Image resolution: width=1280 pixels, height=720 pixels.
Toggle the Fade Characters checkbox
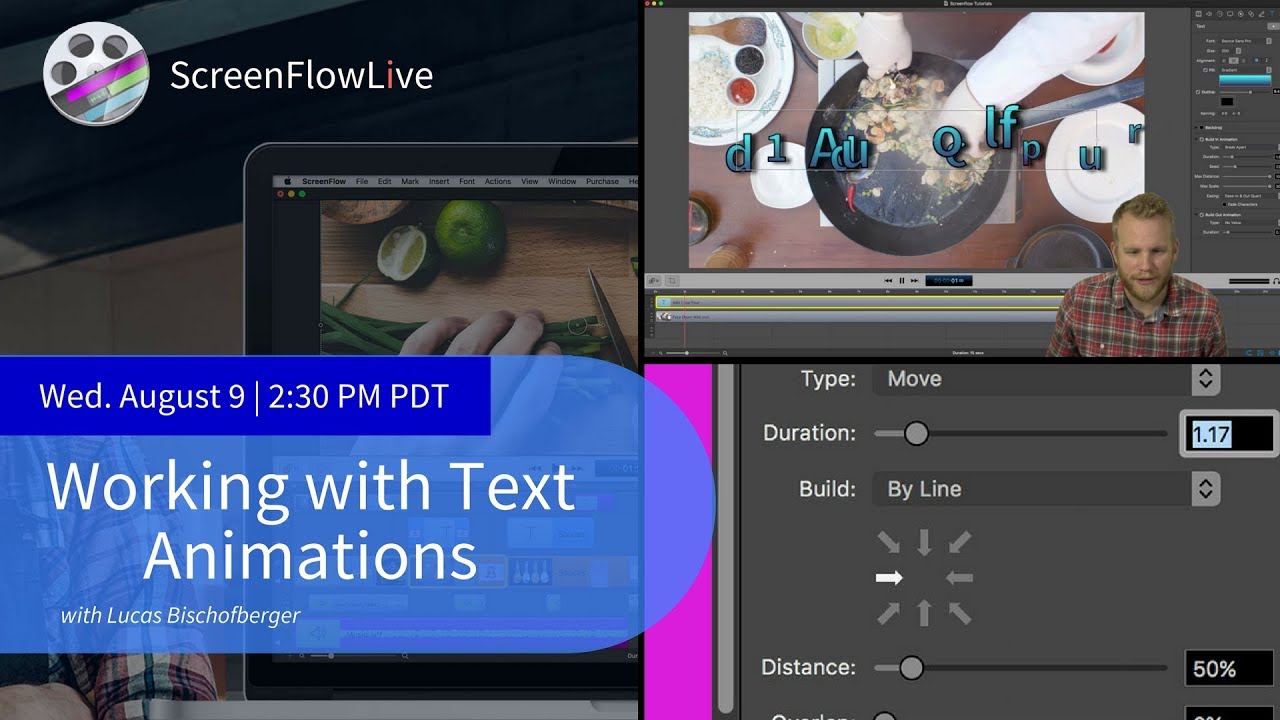(1224, 205)
